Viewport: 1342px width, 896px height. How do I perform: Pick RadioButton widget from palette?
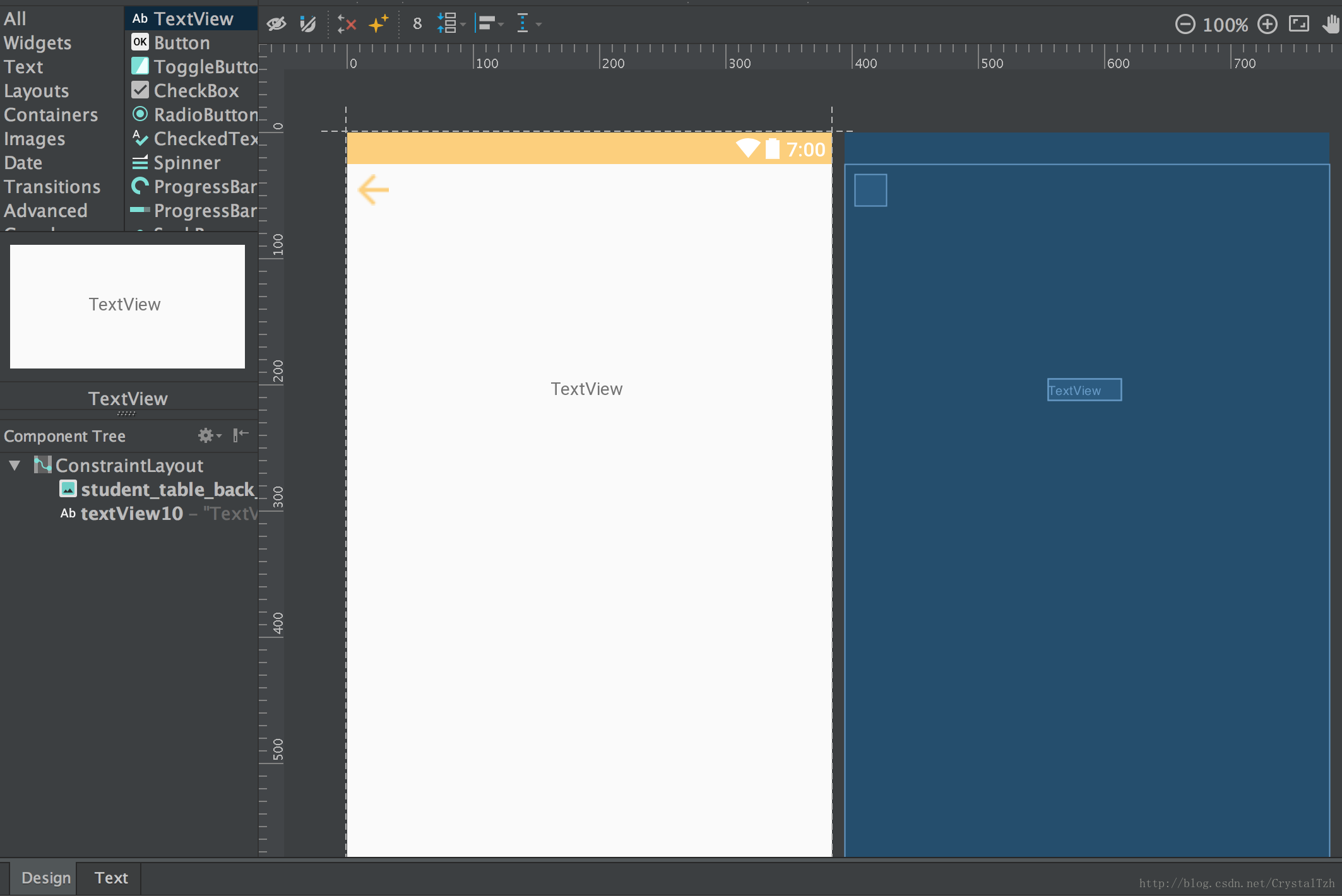tap(191, 115)
